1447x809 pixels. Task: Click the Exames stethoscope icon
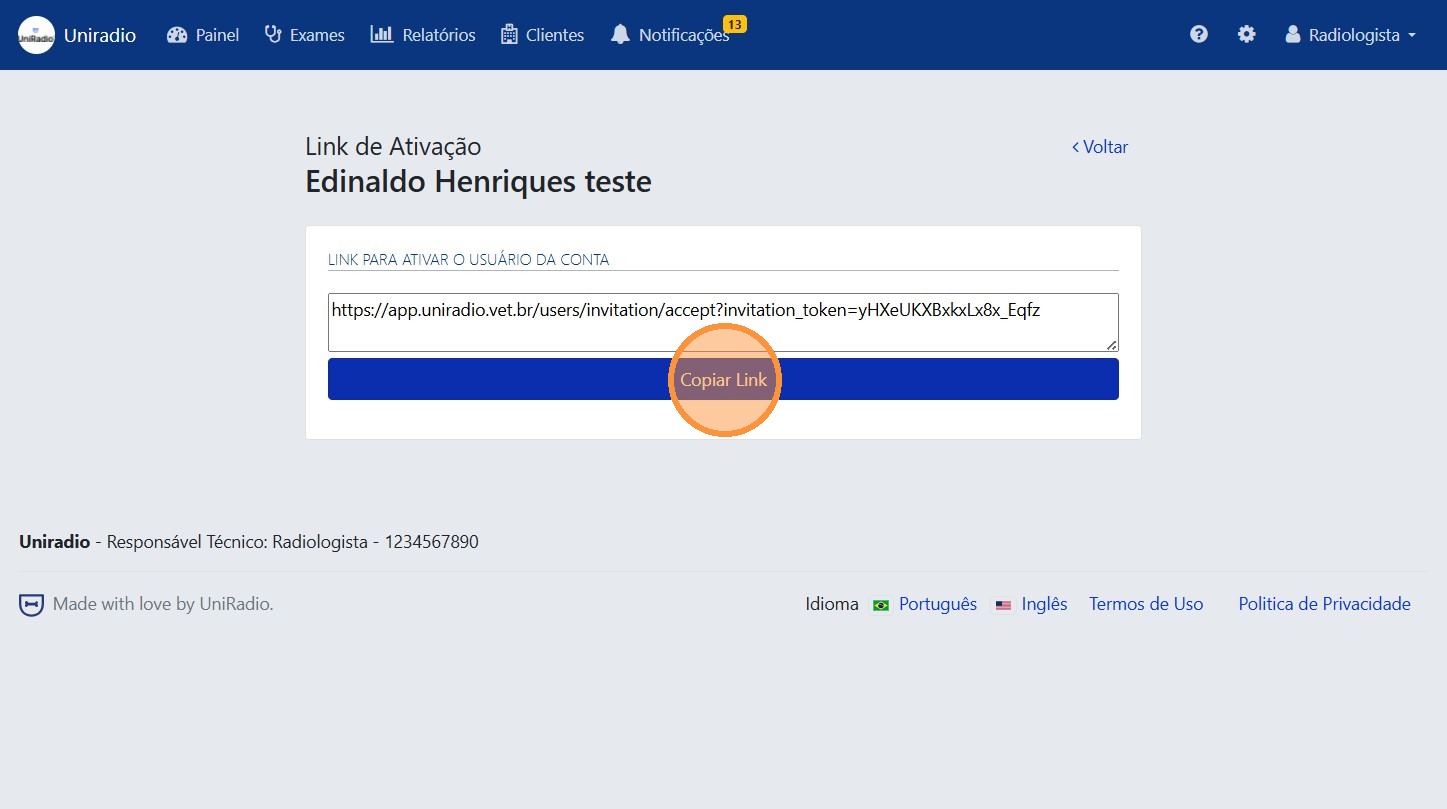click(x=271, y=33)
